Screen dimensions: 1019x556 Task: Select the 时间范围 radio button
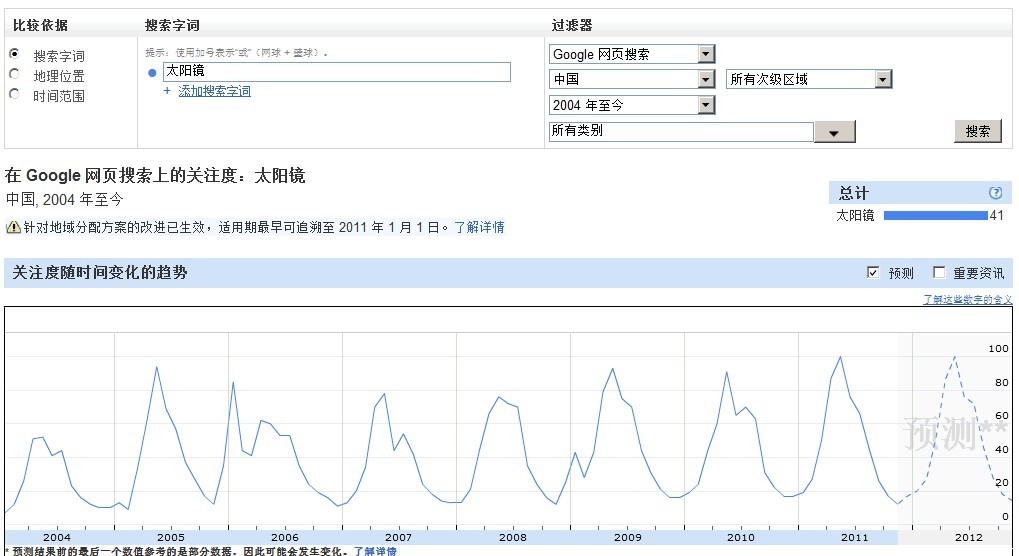(14, 94)
